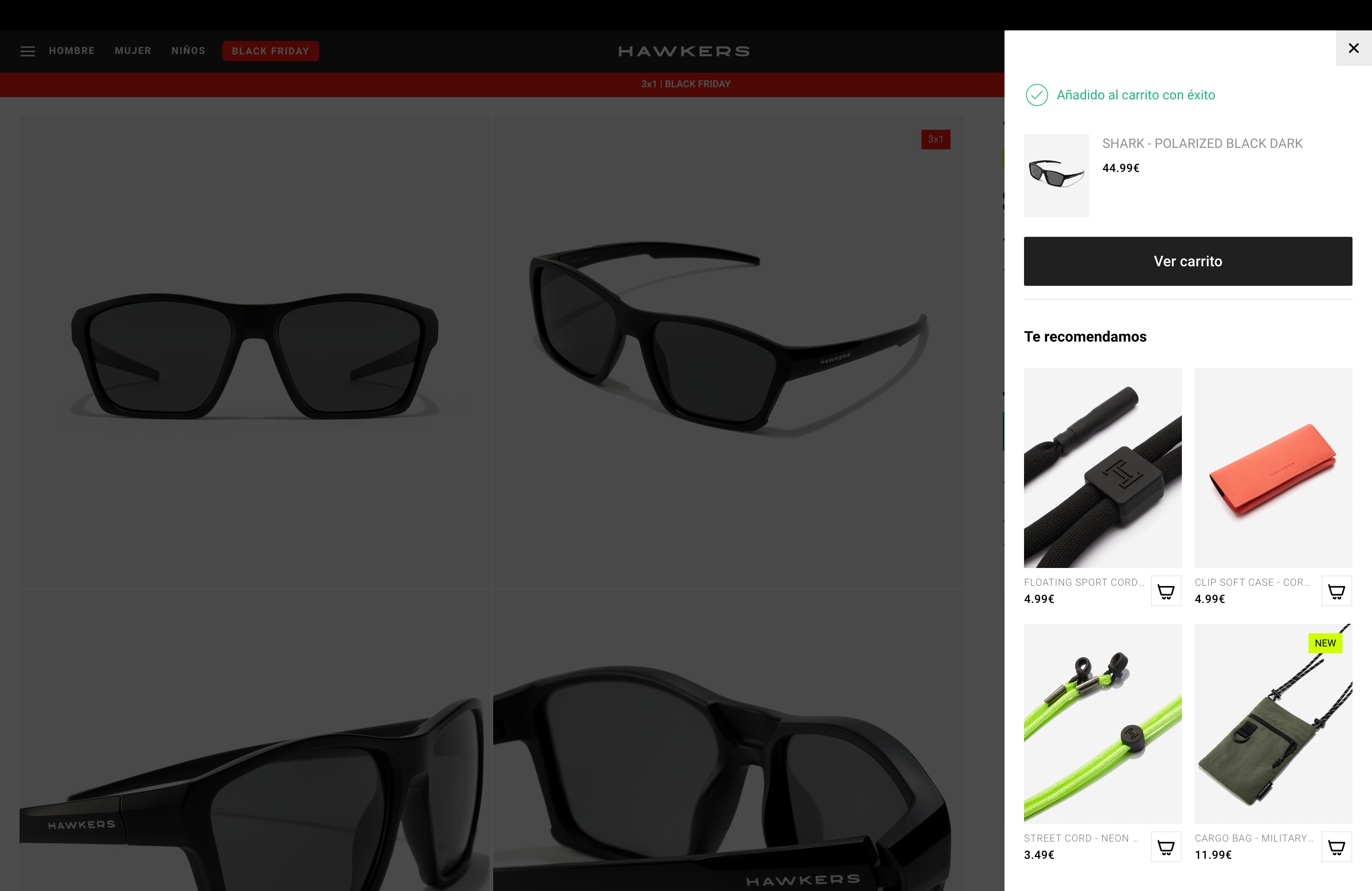
Task: View neon Street Cord product image
Action: 1102,723
